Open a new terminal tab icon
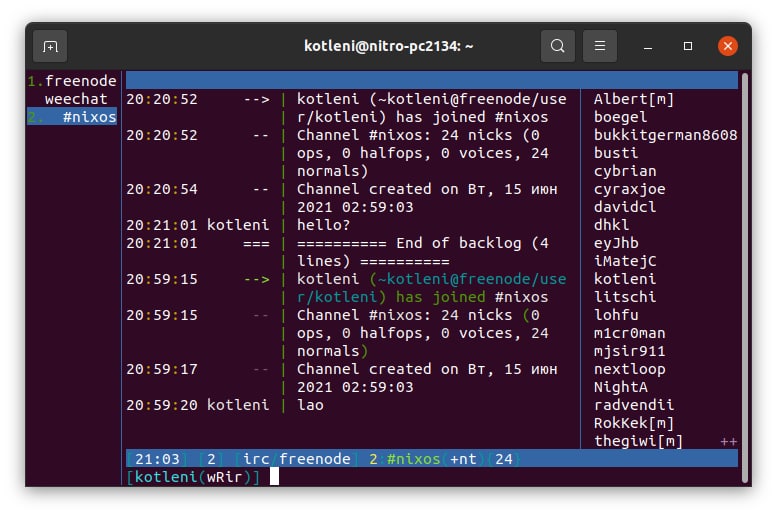Screen dimensions: 777x515 click(x=50, y=46)
